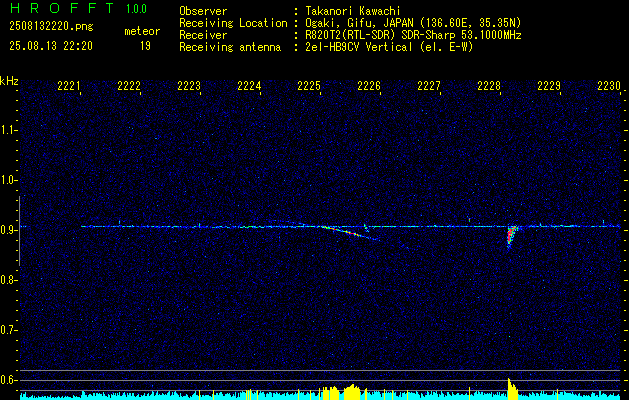This screenshot has width=629, height=400.
Task: Click the 0.7 kHz frequency label
Action: coord(6,330)
